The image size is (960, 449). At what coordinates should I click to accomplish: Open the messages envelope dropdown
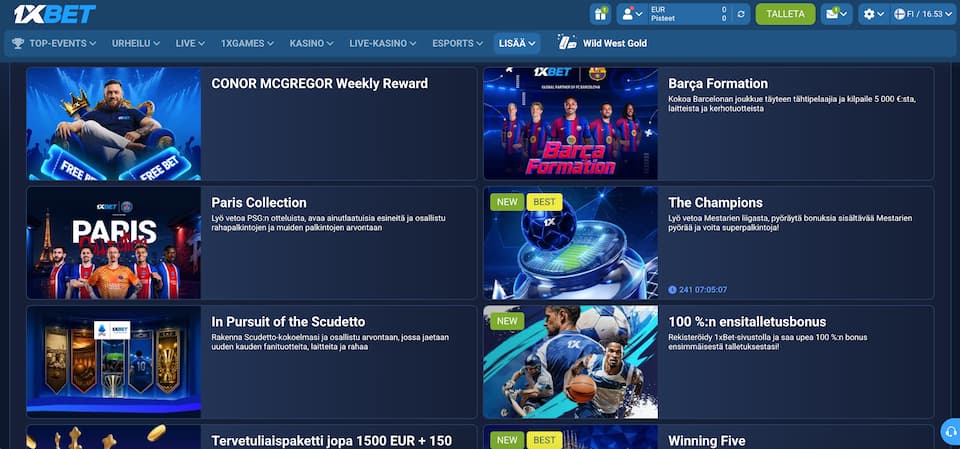836,14
